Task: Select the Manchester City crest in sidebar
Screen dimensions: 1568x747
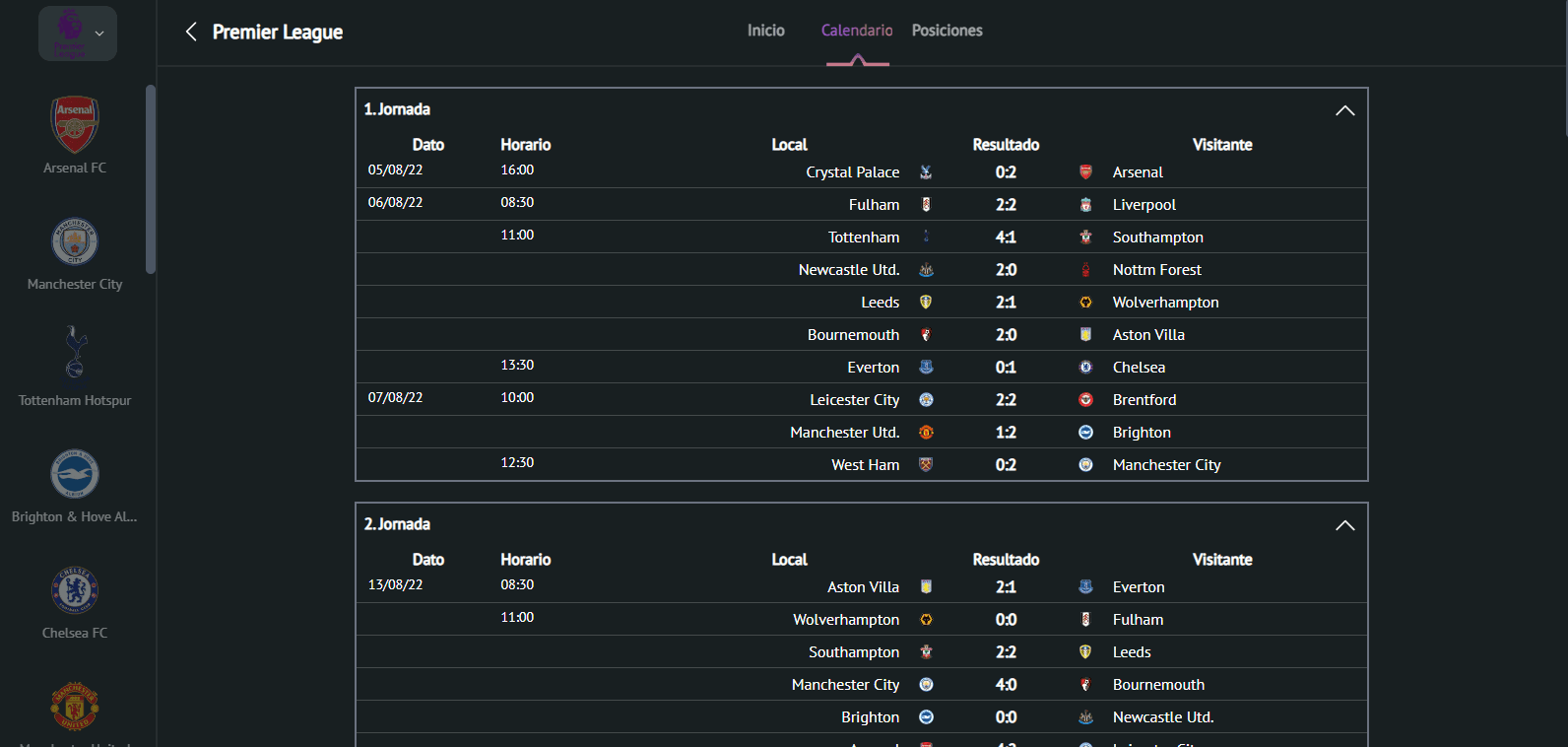Action: point(75,241)
